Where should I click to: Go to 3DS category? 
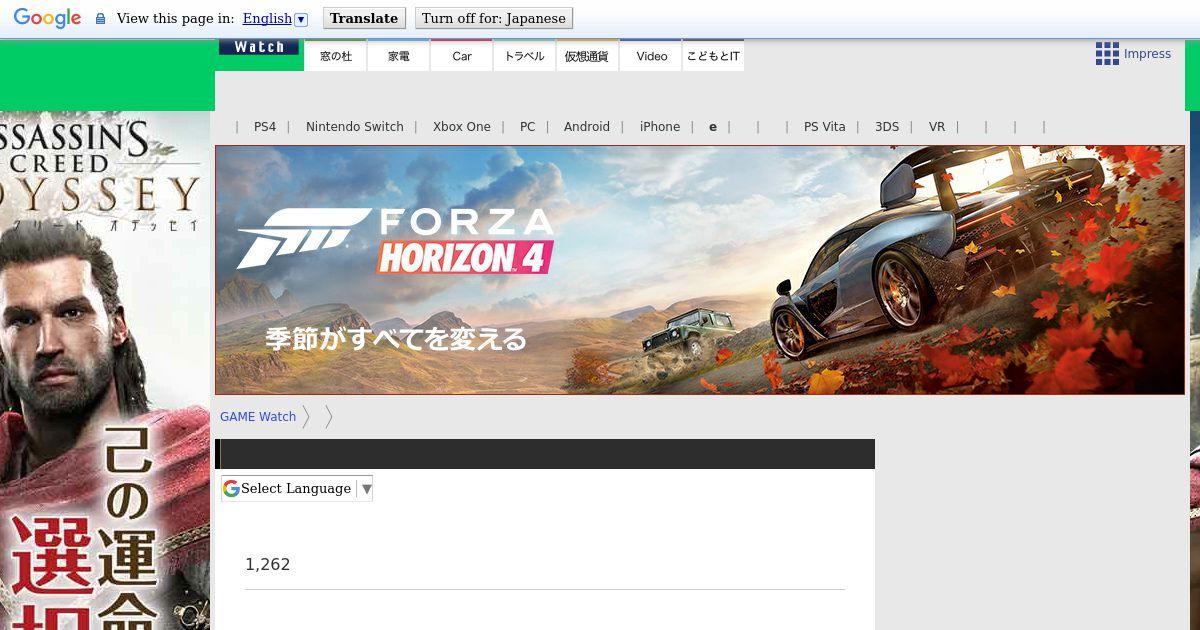click(x=887, y=127)
